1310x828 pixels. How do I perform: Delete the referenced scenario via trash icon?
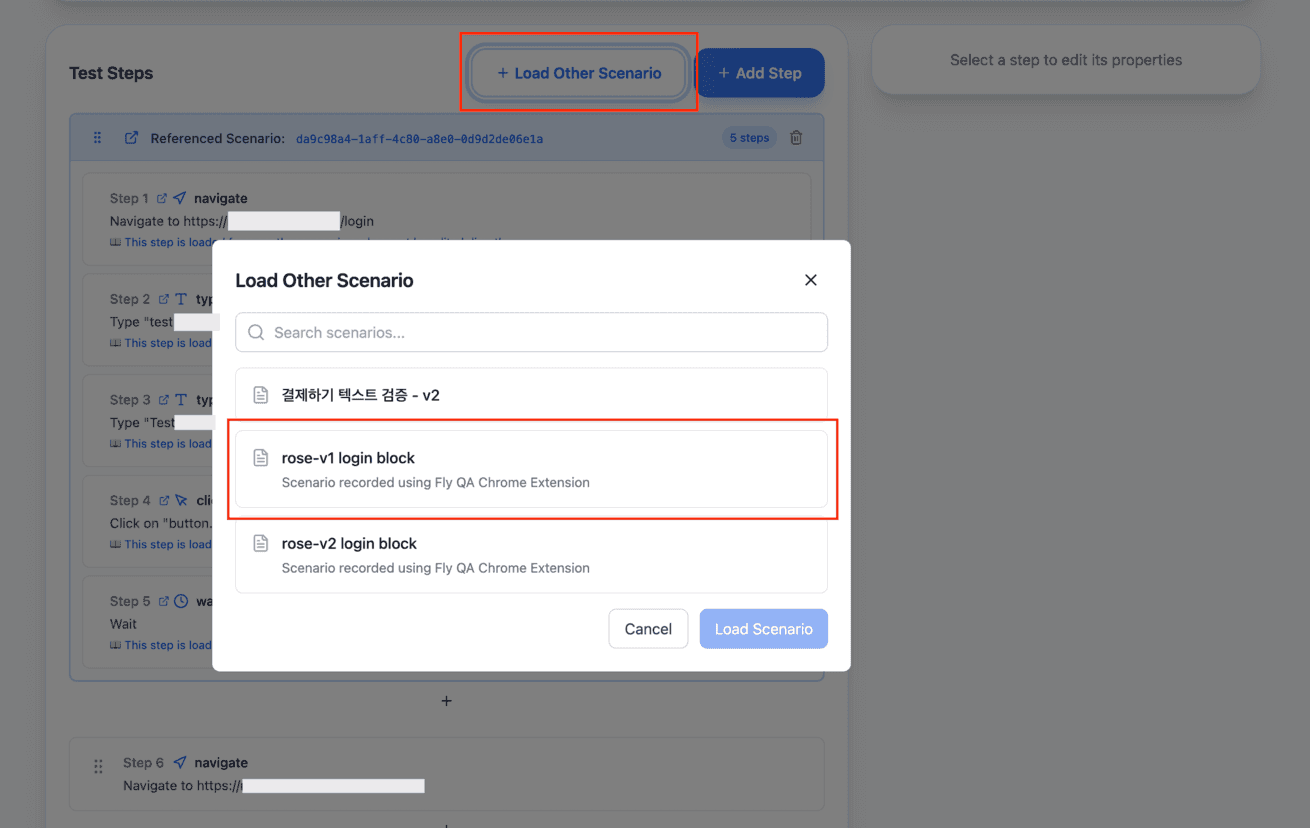[x=796, y=138]
